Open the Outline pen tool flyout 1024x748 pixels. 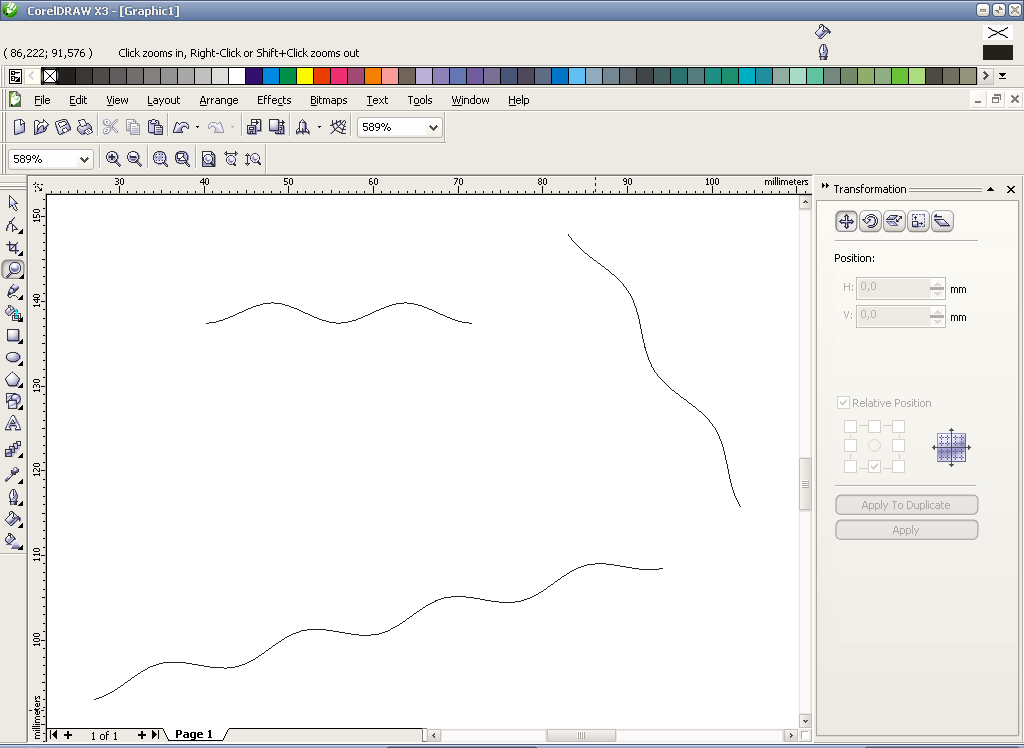point(13,496)
